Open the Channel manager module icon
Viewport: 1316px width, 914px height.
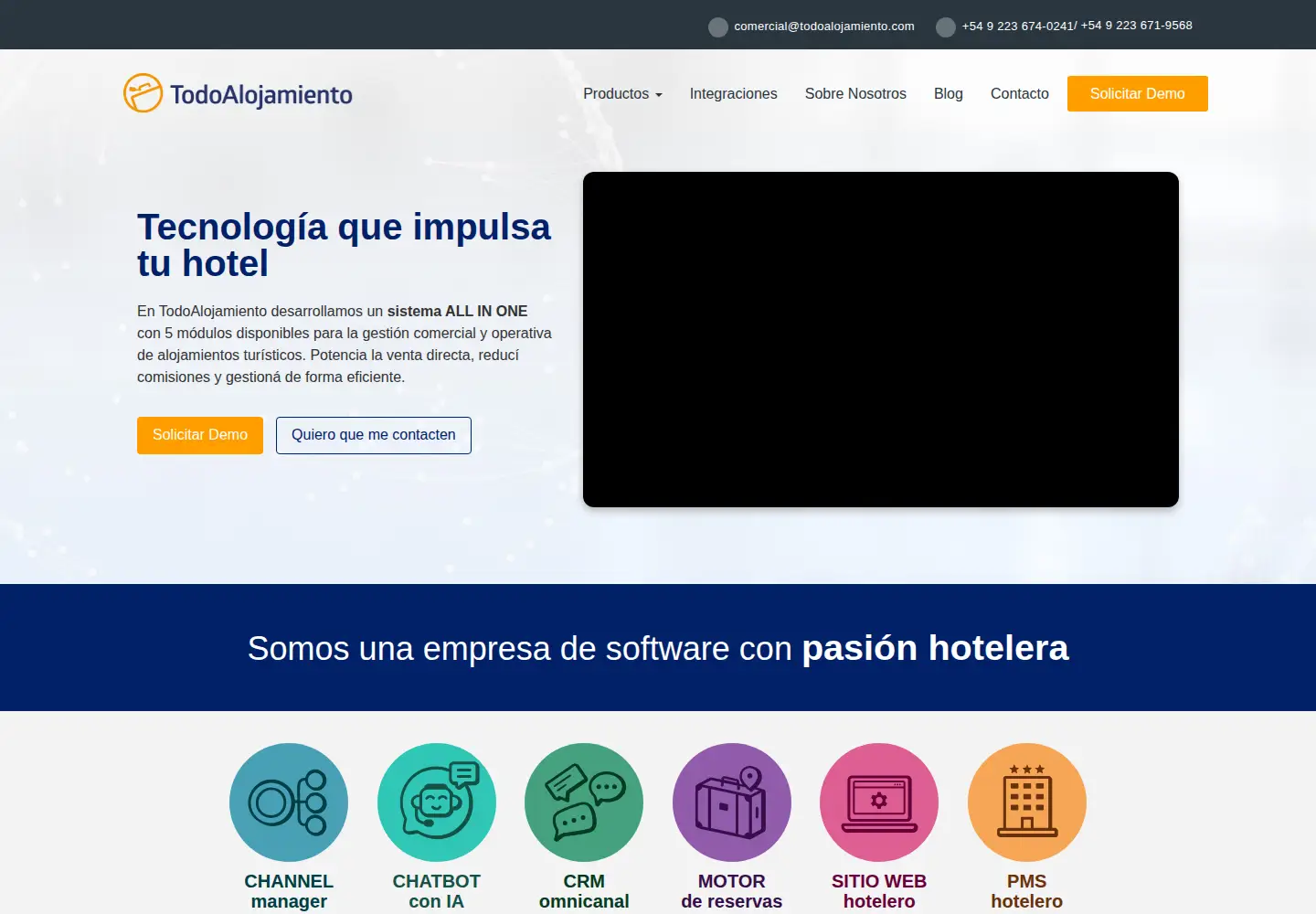(x=289, y=802)
